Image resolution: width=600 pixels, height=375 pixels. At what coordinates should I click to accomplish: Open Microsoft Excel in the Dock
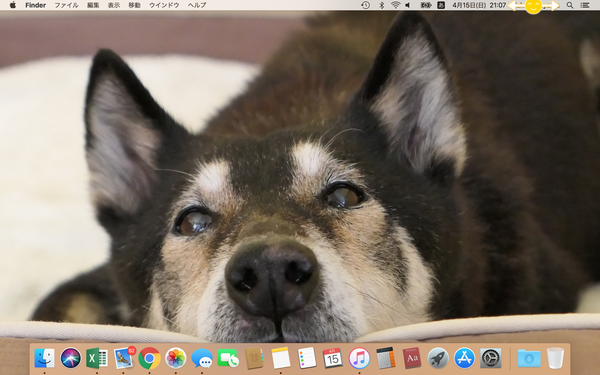click(97, 359)
